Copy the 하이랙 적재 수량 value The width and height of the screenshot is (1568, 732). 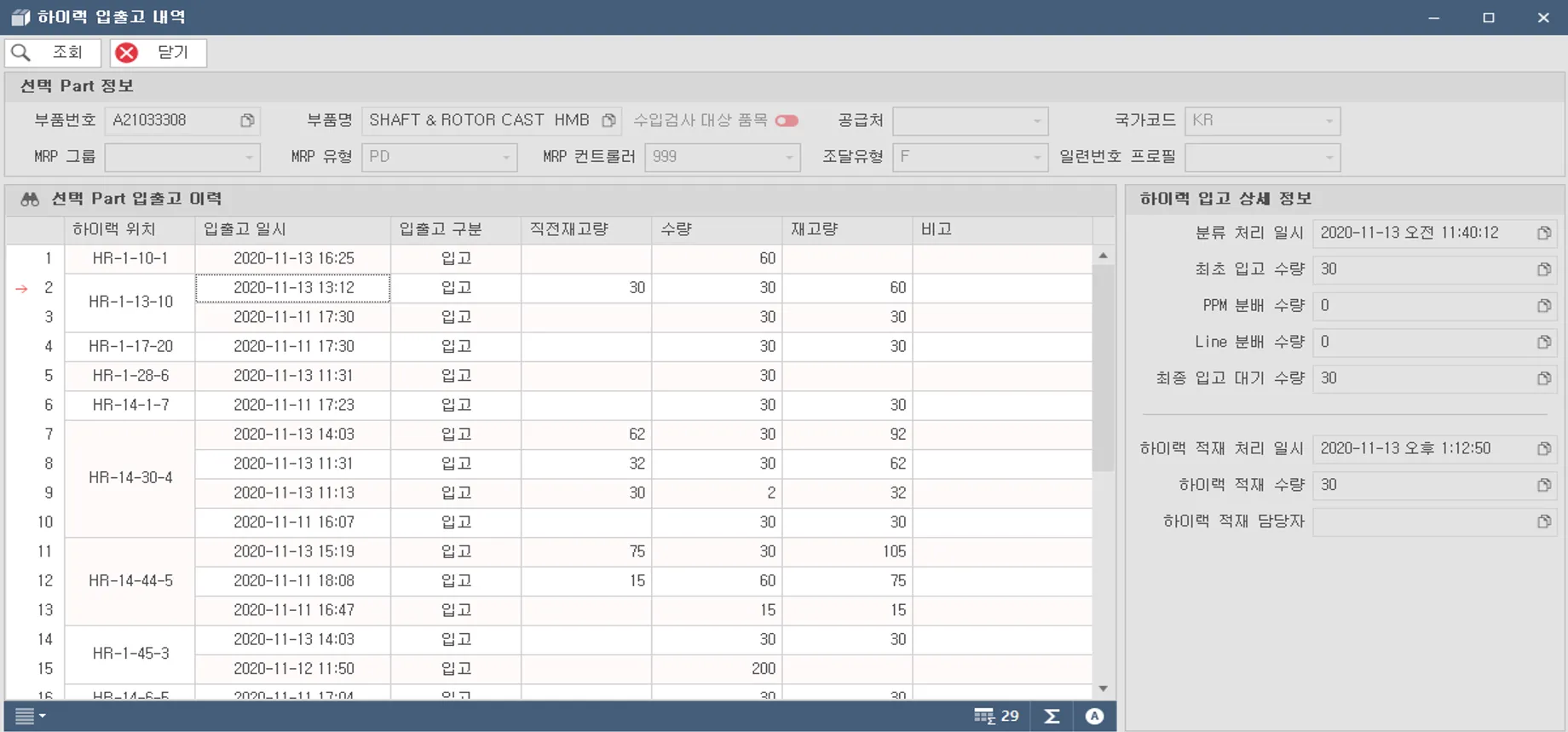[x=1544, y=486]
